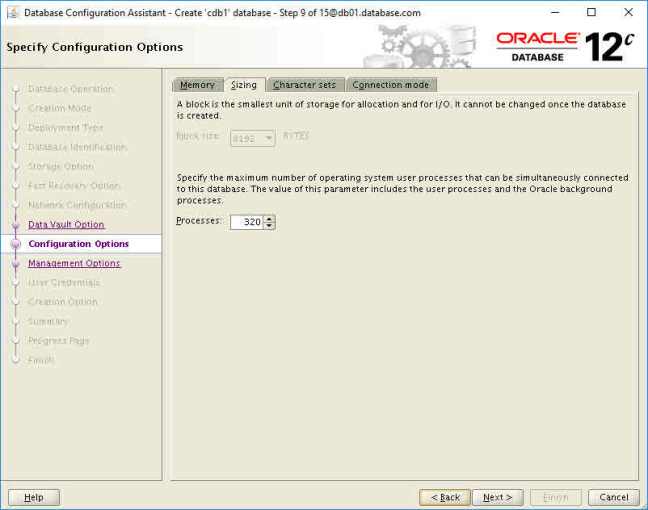This screenshot has height=510, width=648.
Task: Switch to the Connection mode tab
Action: (x=391, y=85)
